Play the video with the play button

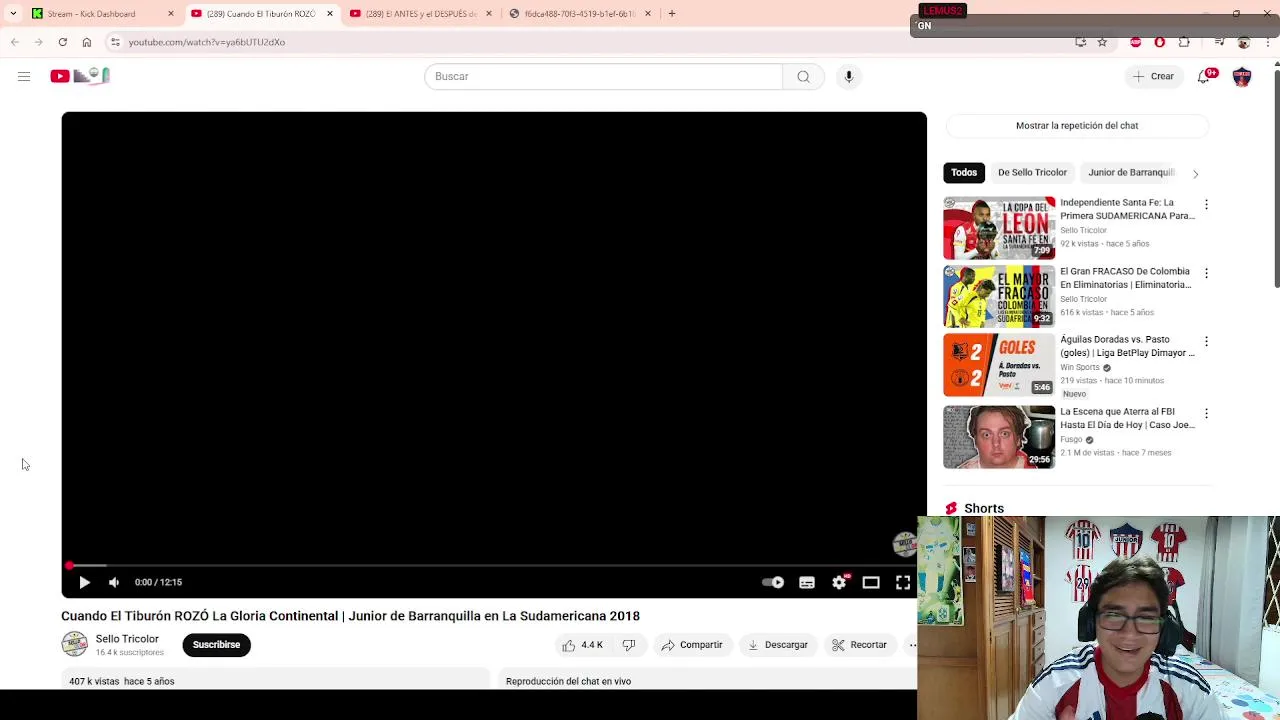[x=84, y=582]
